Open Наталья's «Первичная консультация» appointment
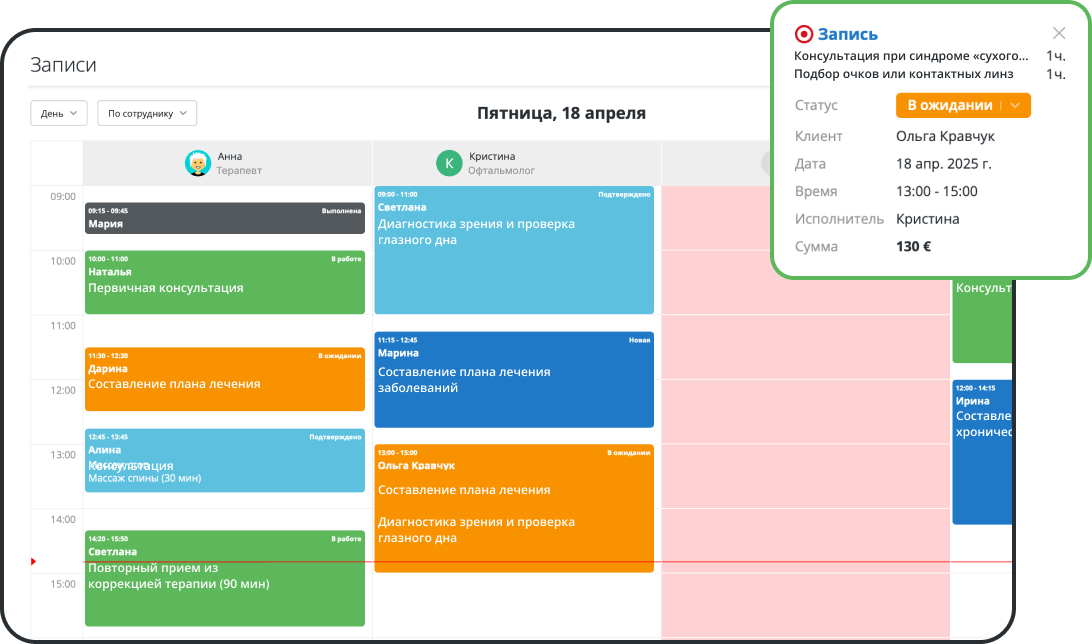 pos(224,280)
